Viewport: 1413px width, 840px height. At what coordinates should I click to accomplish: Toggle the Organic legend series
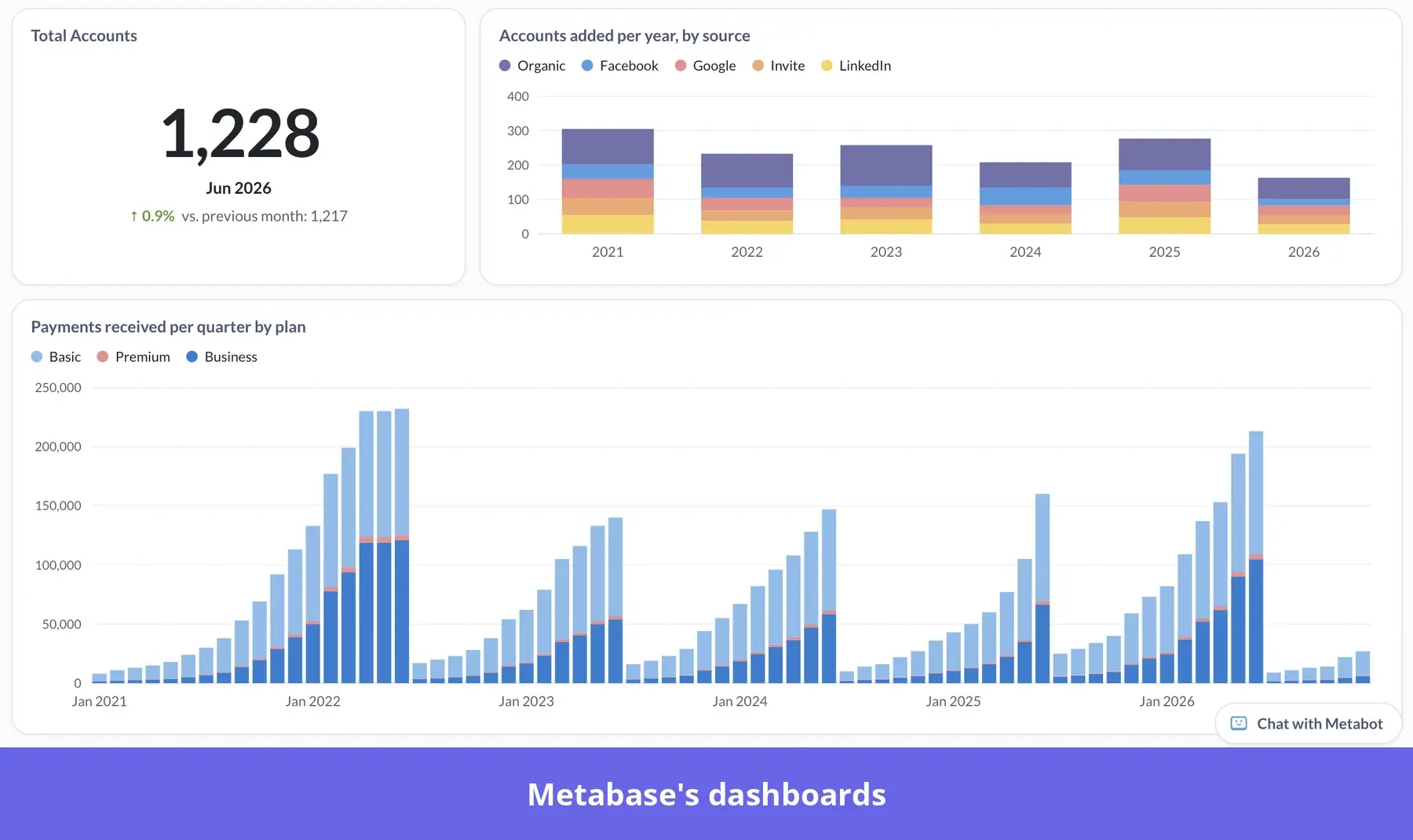[x=532, y=66]
